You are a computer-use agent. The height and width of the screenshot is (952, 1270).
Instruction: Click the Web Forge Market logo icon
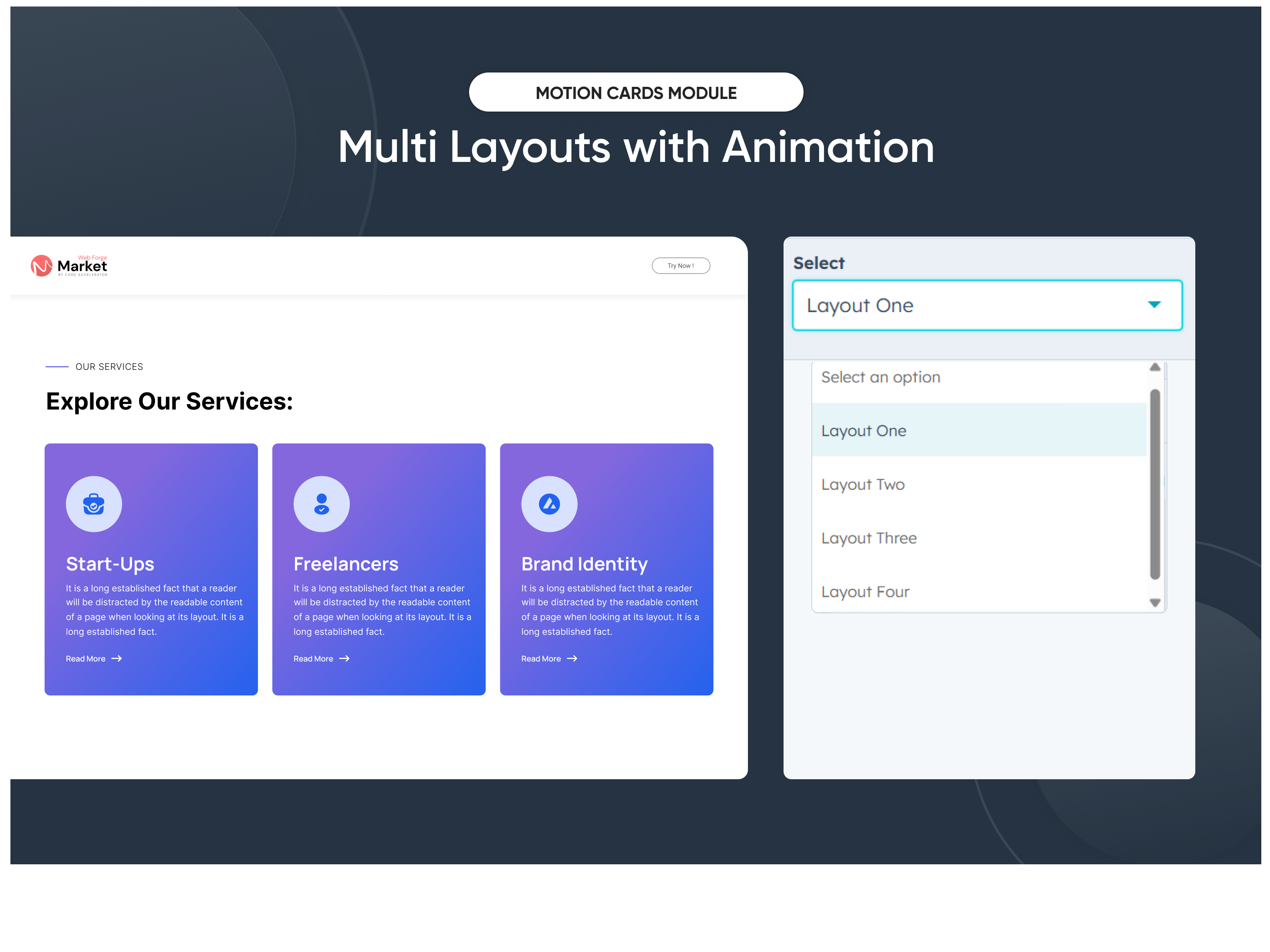point(42,265)
